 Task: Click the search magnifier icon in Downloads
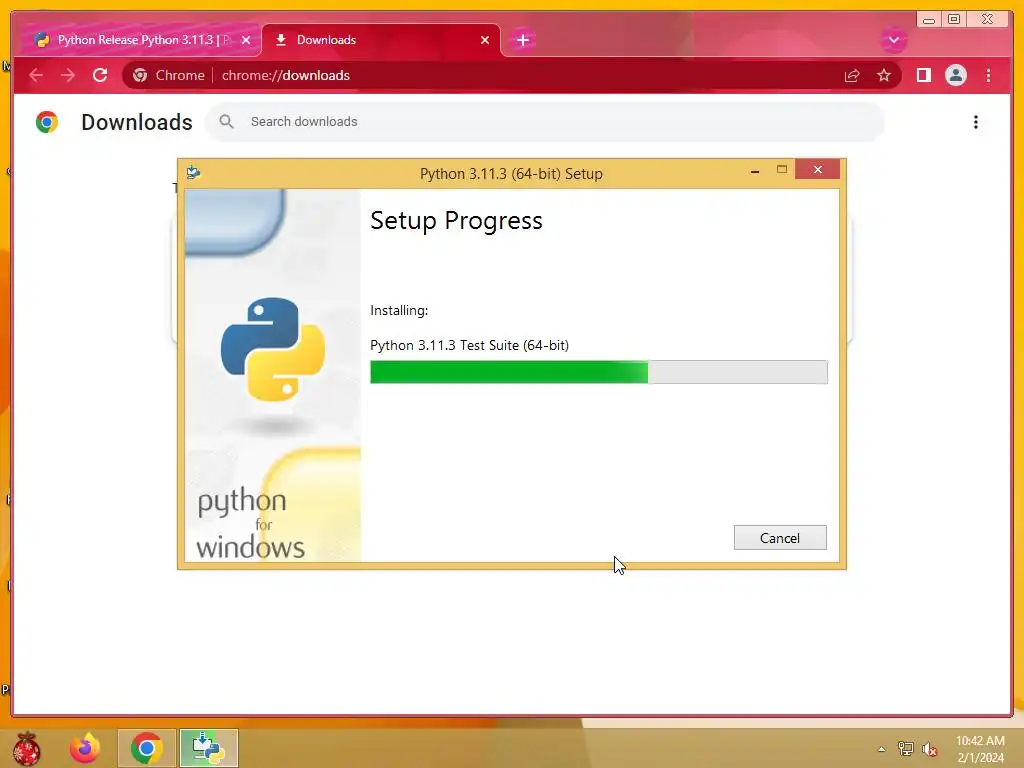tap(226, 121)
